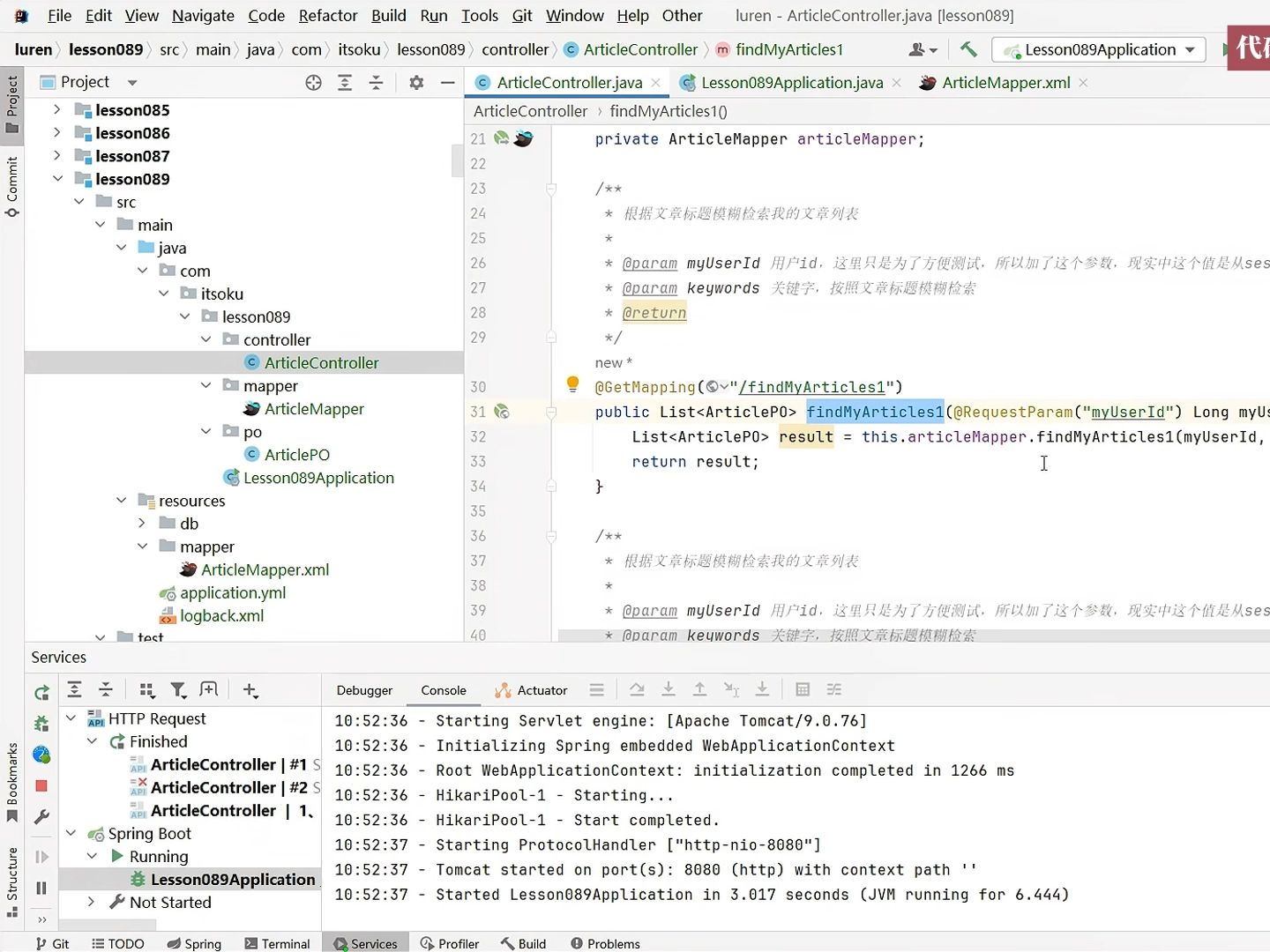Viewport: 1270px width, 952px height.
Task: Click the Select Opened File locate icon
Action: (x=313, y=82)
